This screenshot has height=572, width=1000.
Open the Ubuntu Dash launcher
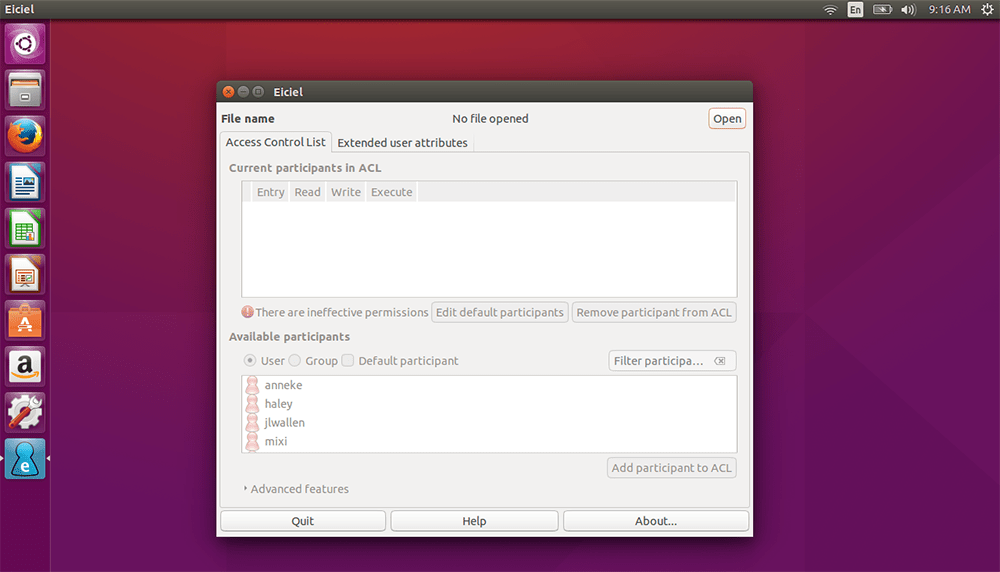(25, 43)
